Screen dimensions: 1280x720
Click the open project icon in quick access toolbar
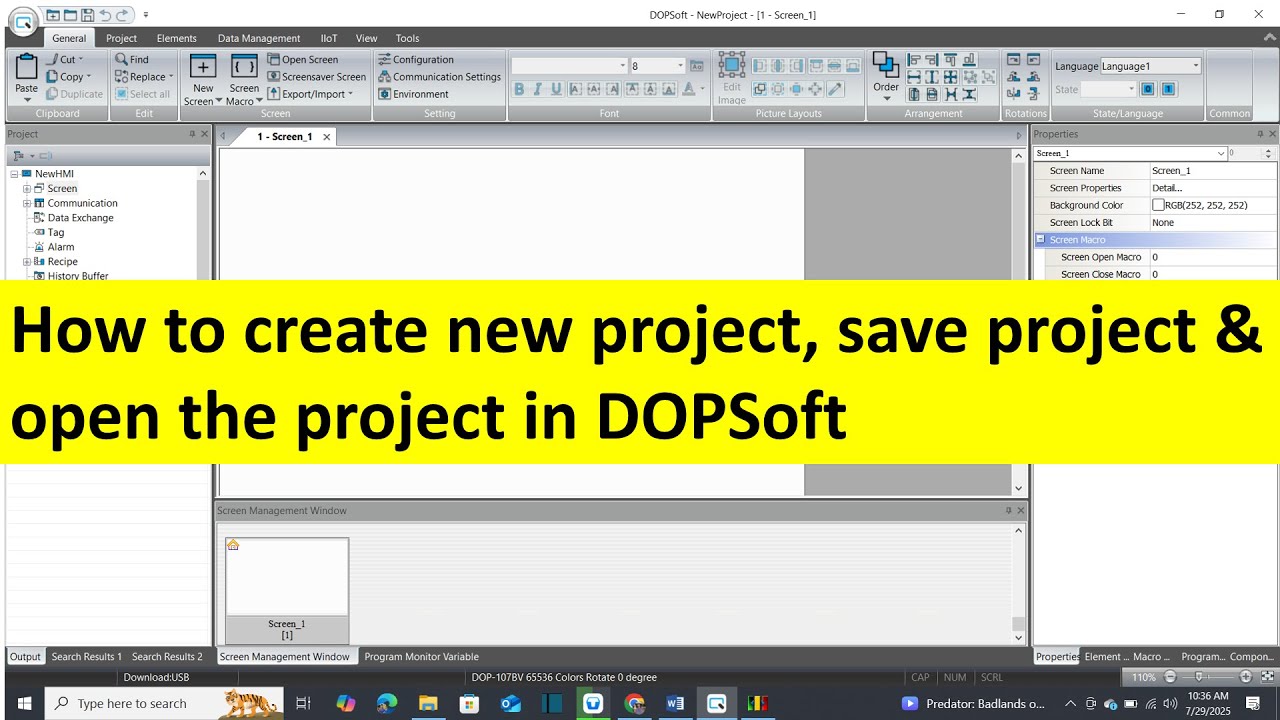(70, 15)
